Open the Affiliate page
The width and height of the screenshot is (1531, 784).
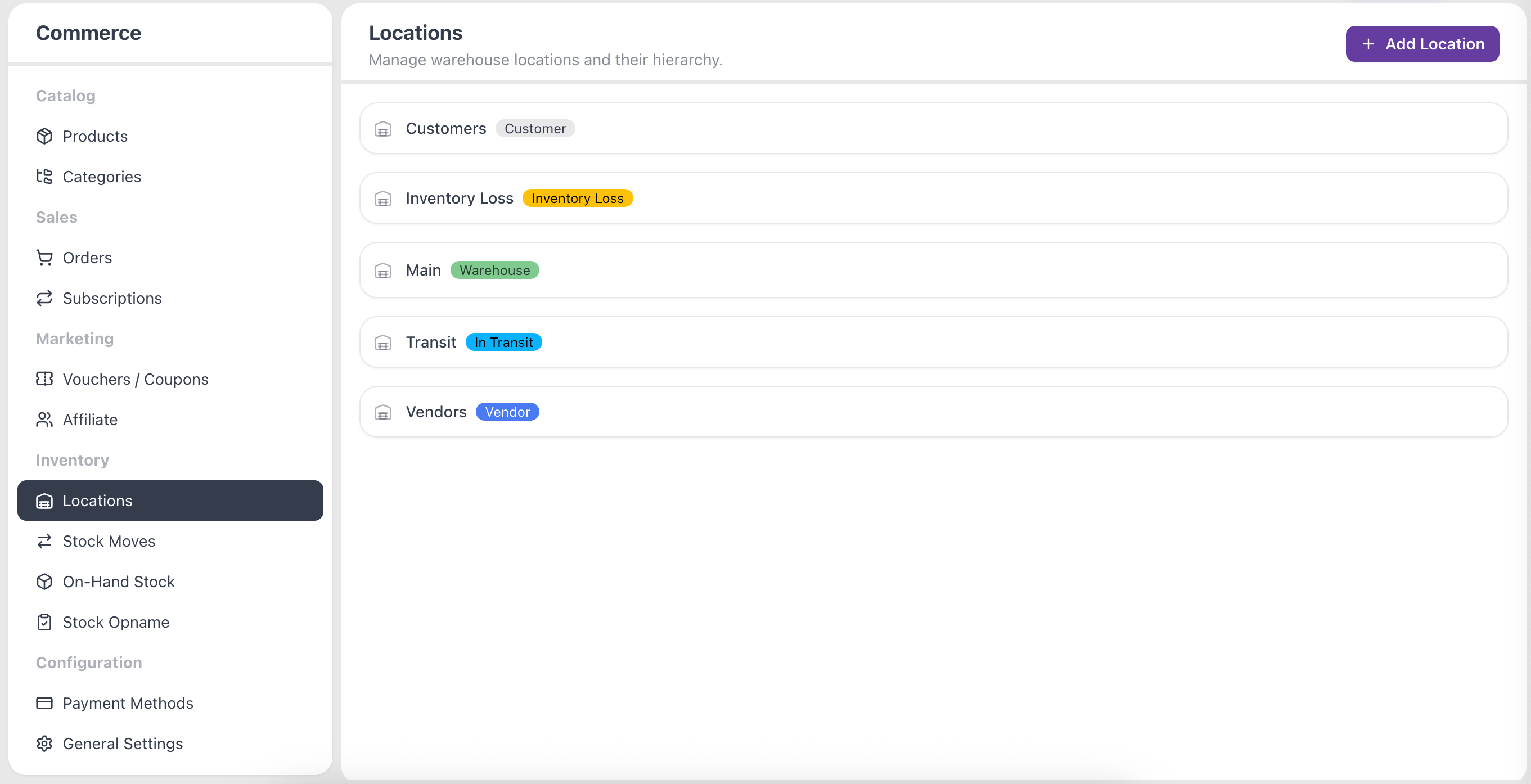[170, 420]
